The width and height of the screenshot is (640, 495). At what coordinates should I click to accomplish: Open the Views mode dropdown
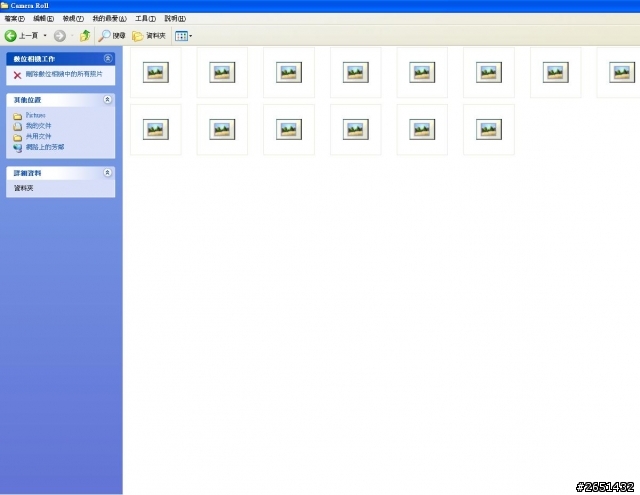click(183, 36)
